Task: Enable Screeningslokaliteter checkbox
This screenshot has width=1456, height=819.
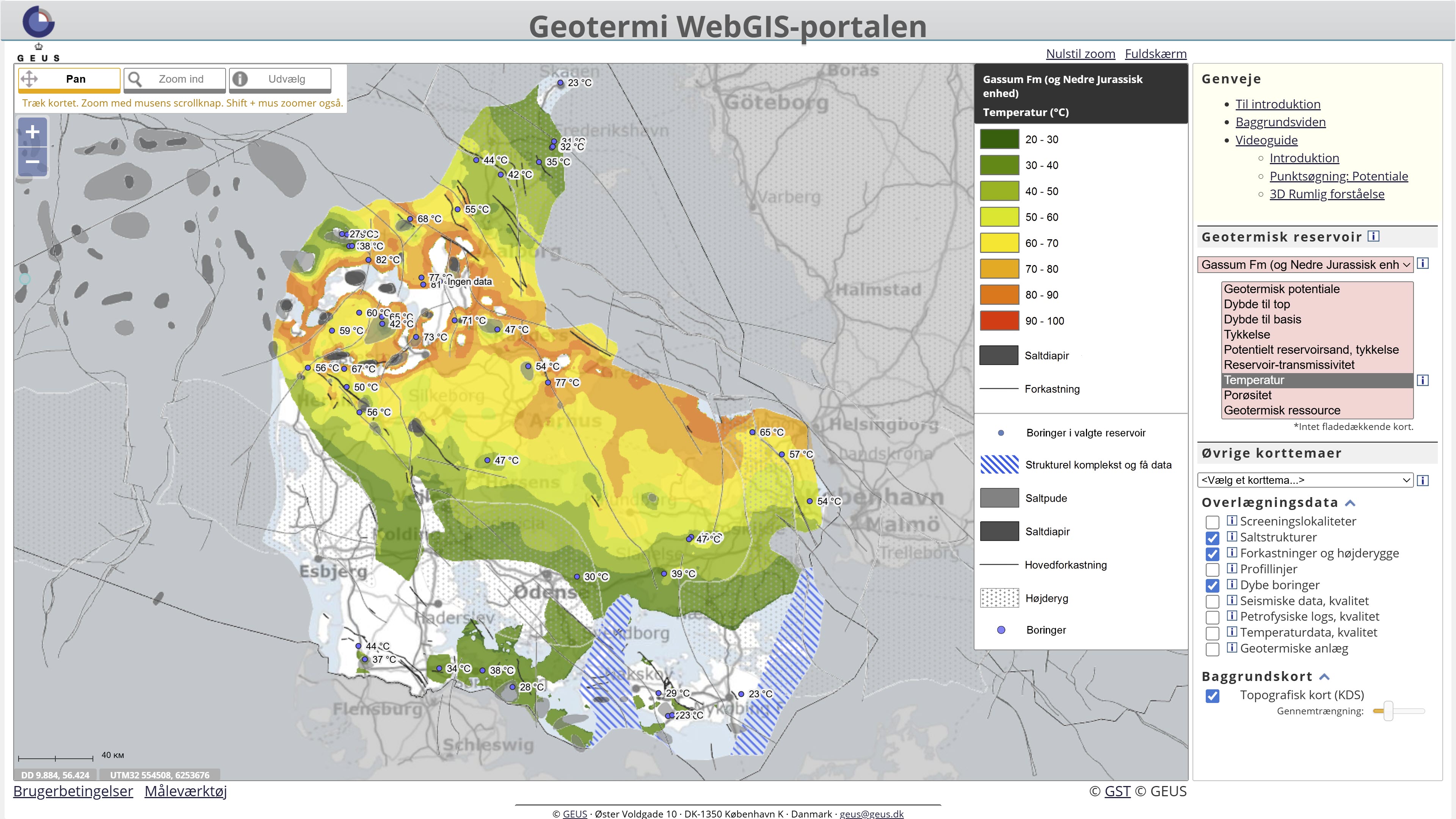Action: [1213, 522]
